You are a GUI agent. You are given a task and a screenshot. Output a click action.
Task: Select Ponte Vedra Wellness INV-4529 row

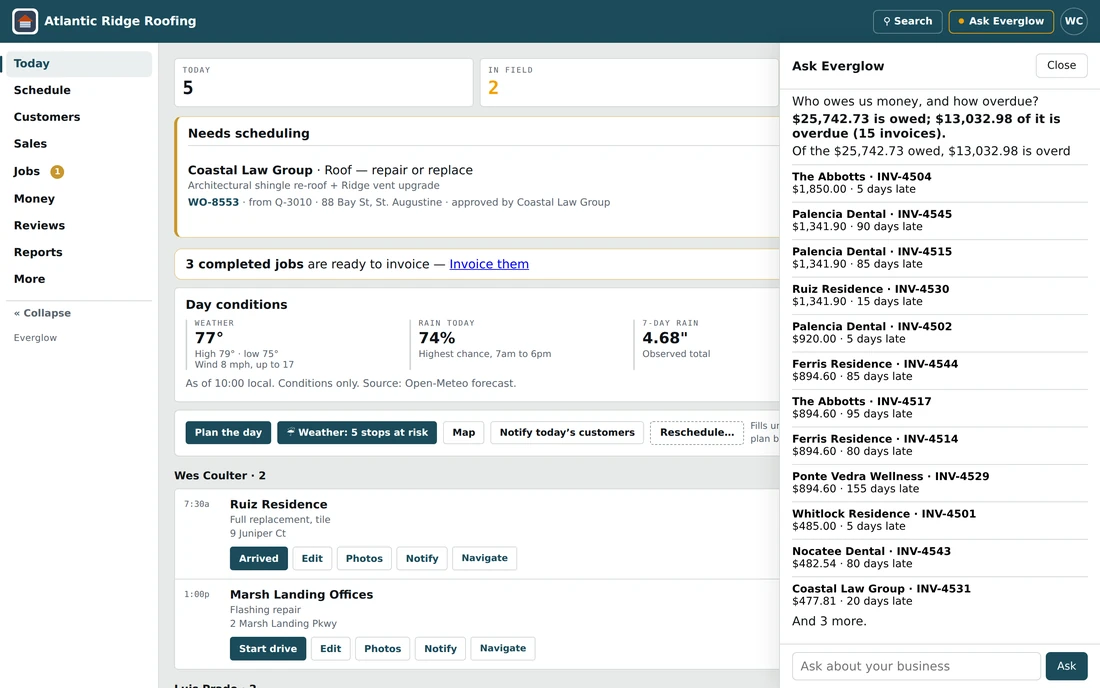tap(940, 483)
